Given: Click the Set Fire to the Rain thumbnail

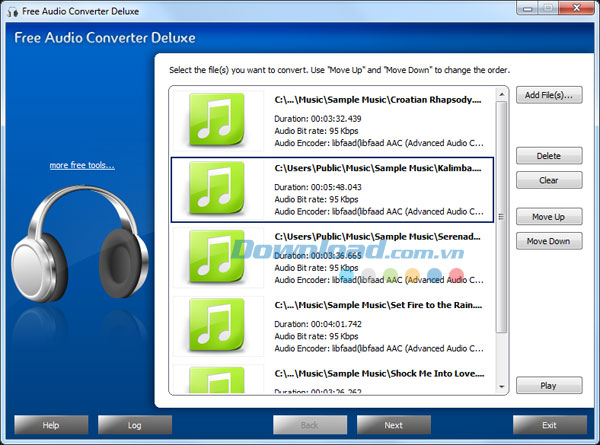Looking at the screenshot, I should click(217, 325).
